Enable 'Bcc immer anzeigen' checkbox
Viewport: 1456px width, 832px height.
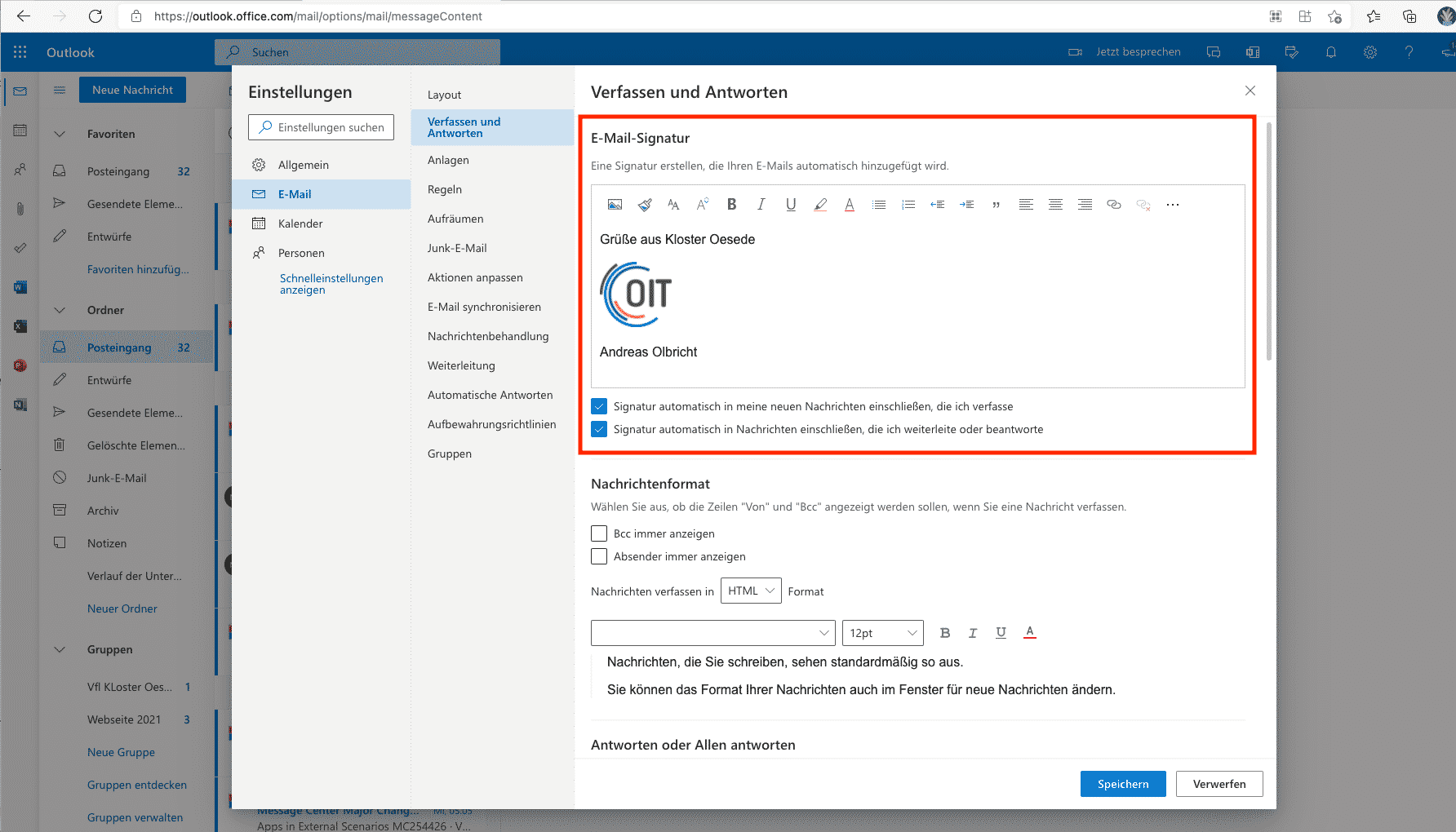click(599, 533)
